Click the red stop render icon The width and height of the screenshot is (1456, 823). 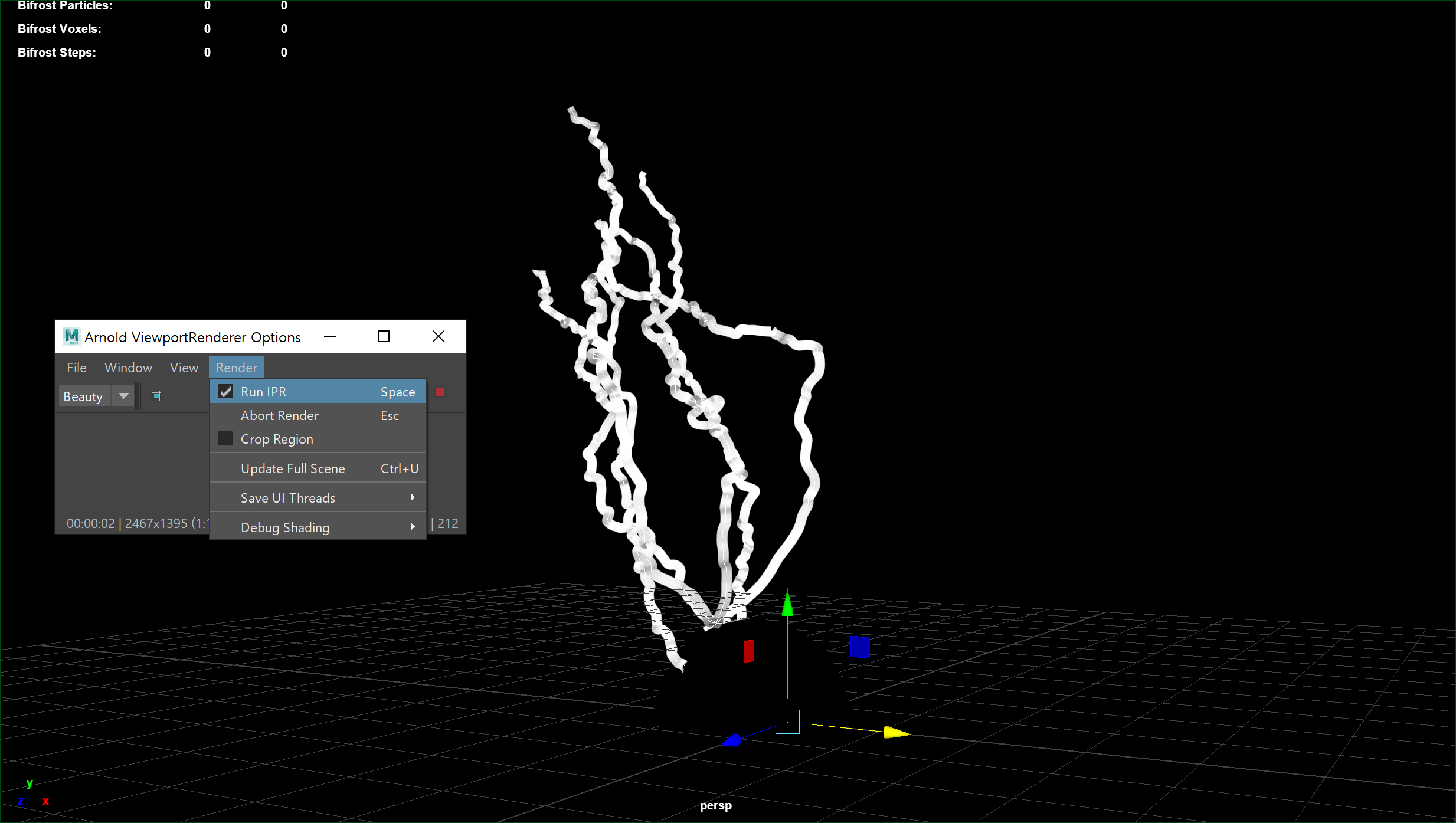[439, 392]
